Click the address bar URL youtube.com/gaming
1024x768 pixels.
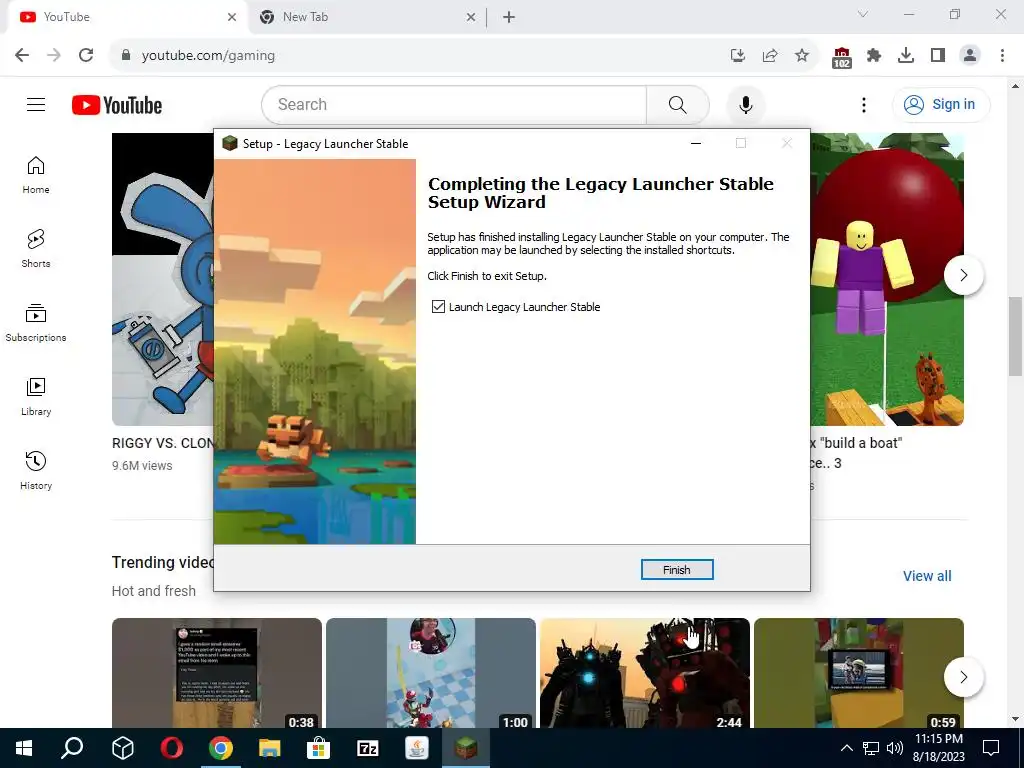(x=208, y=56)
